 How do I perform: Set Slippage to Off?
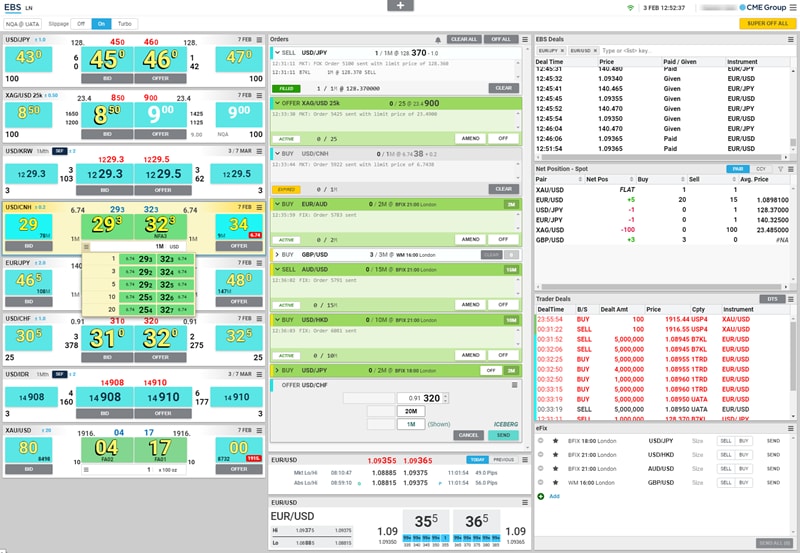[80, 22]
